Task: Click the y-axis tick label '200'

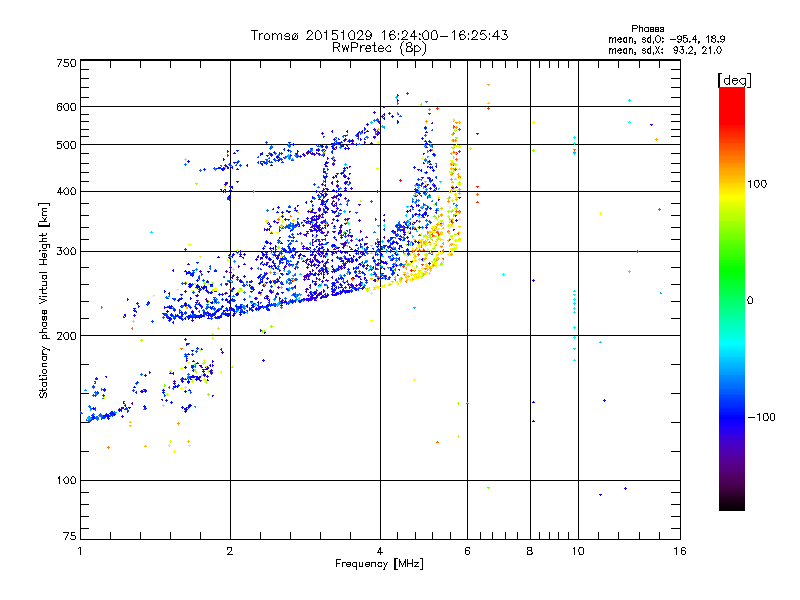Action: tap(66, 336)
